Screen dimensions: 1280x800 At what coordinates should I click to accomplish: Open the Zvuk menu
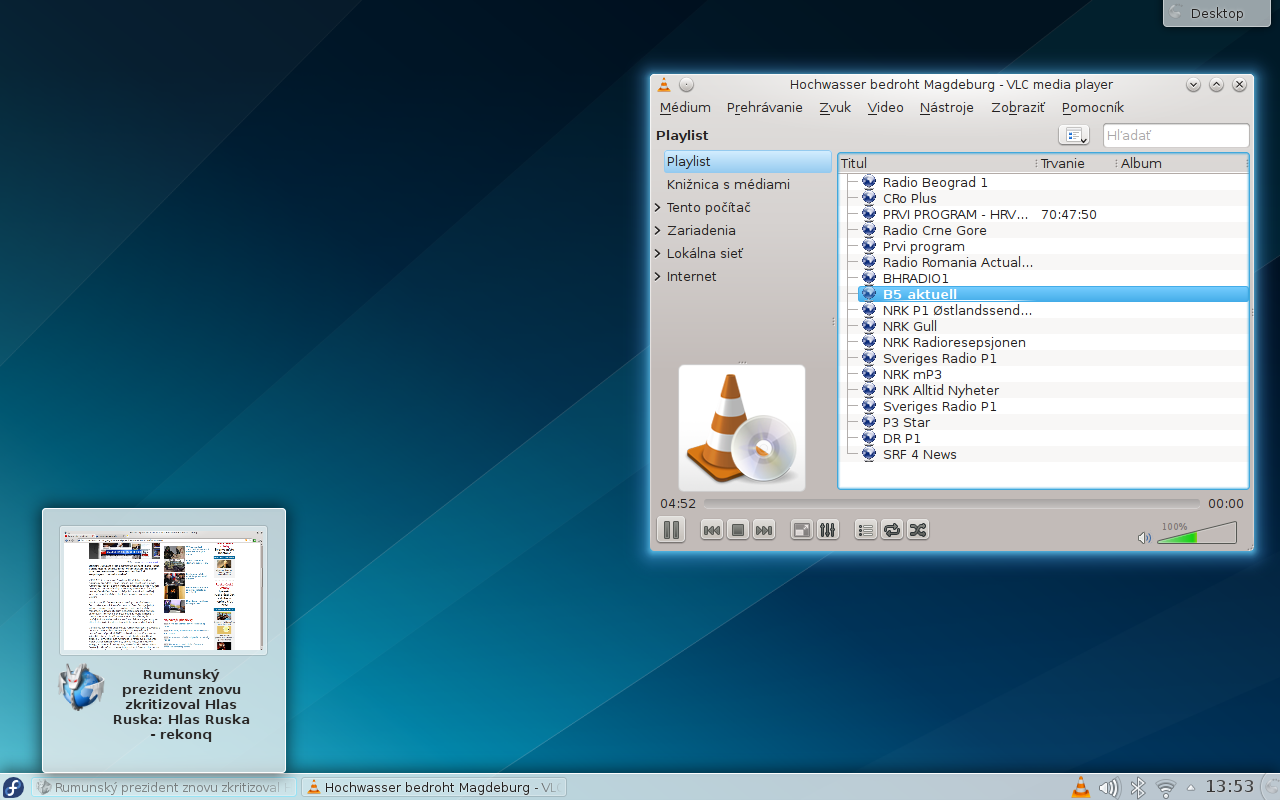click(x=835, y=107)
